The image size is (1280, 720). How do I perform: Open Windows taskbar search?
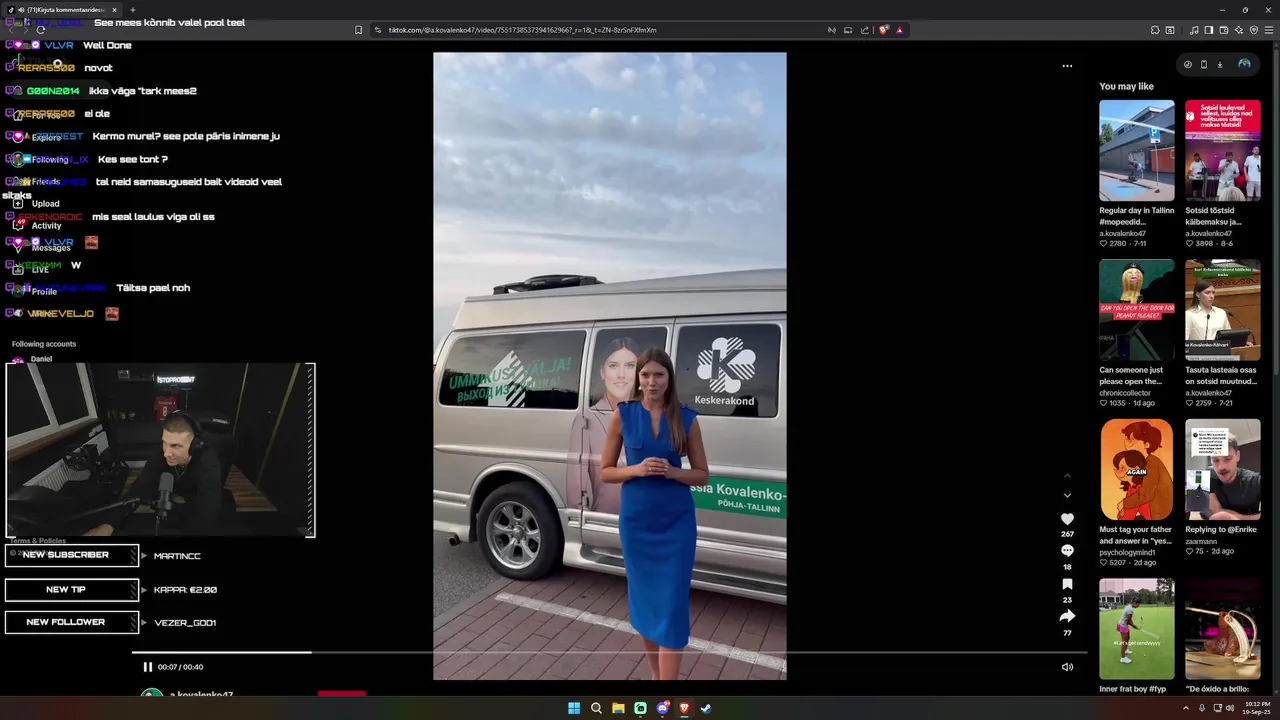(x=596, y=708)
